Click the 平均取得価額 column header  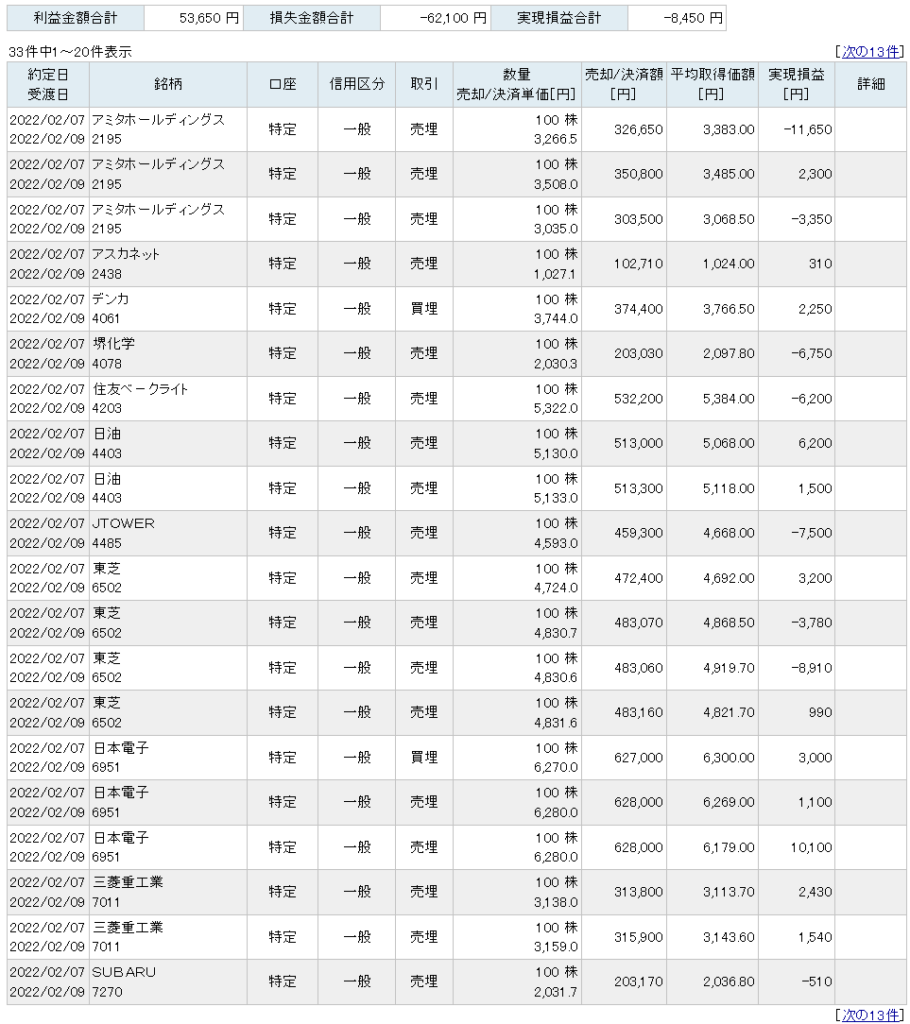712,84
